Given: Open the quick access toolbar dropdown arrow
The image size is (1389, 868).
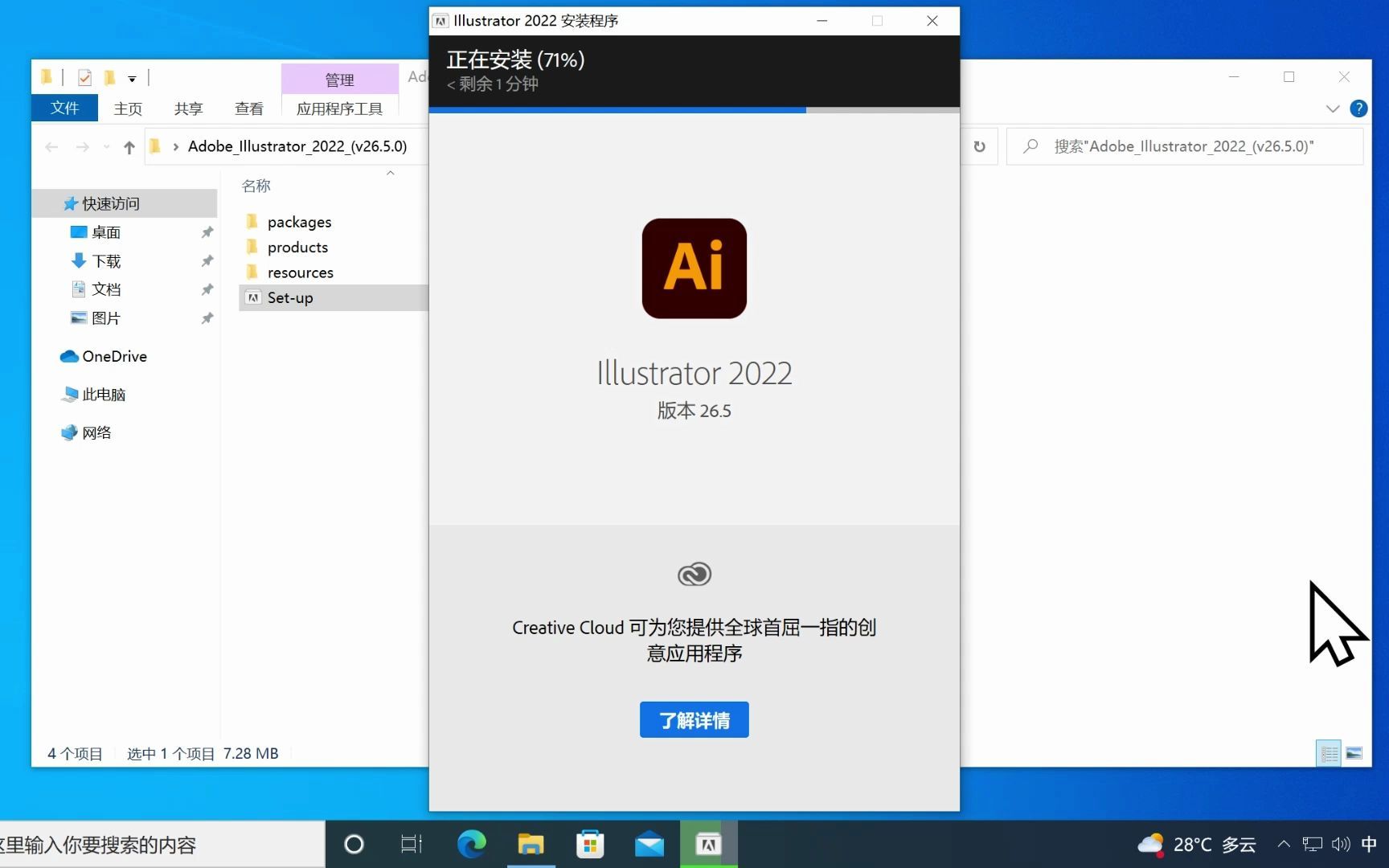Looking at the screenshot, I should tap(132, 79).
